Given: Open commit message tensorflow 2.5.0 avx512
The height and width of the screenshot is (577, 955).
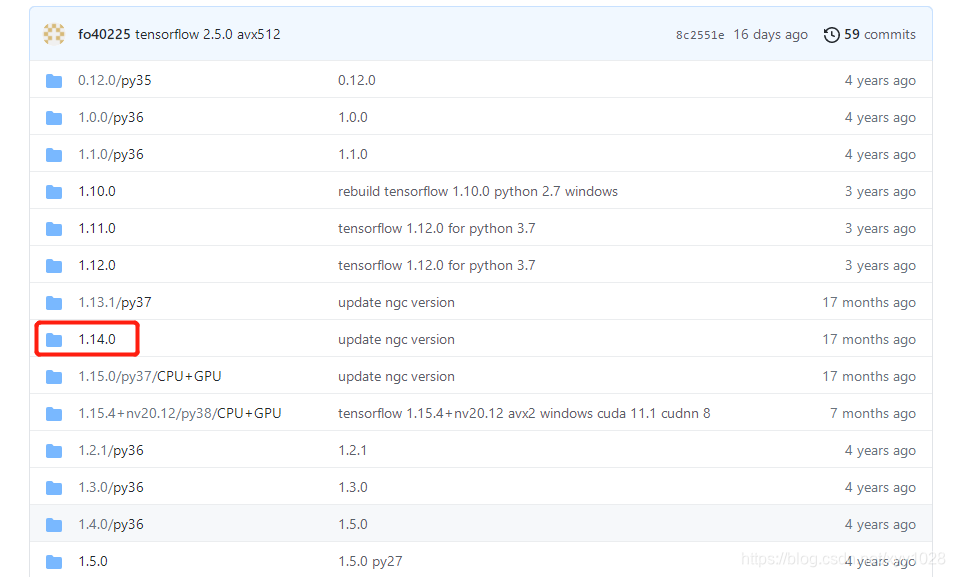Looking at the screenshot, I should pos(208,34).
